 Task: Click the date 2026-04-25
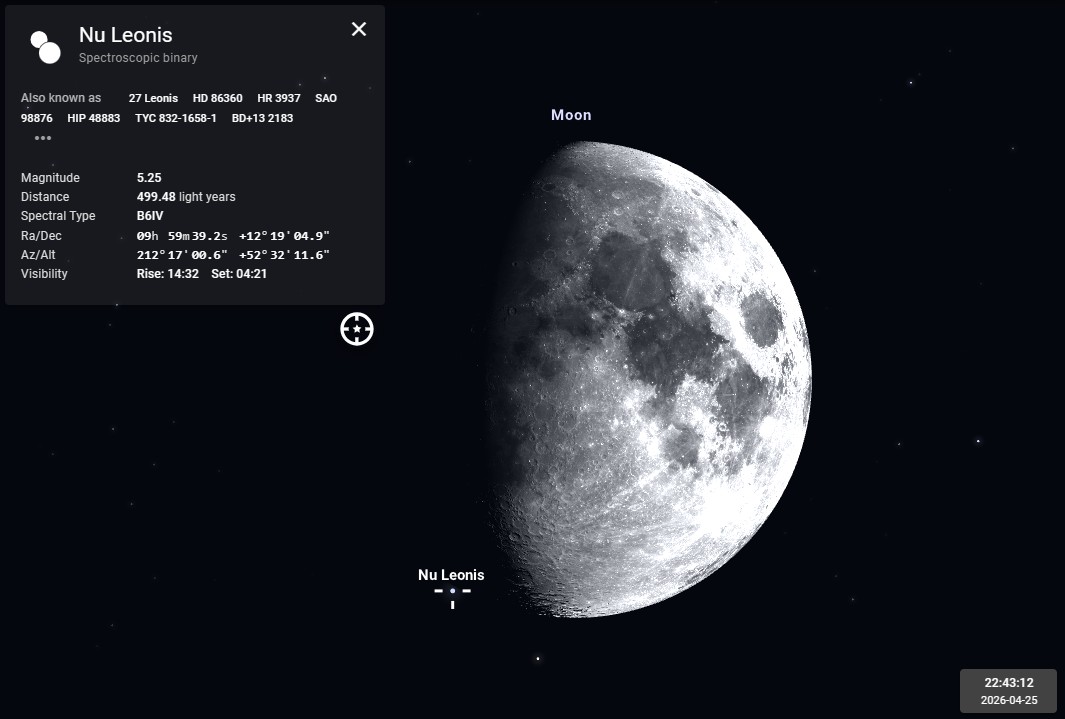[x=1007, y=700]
